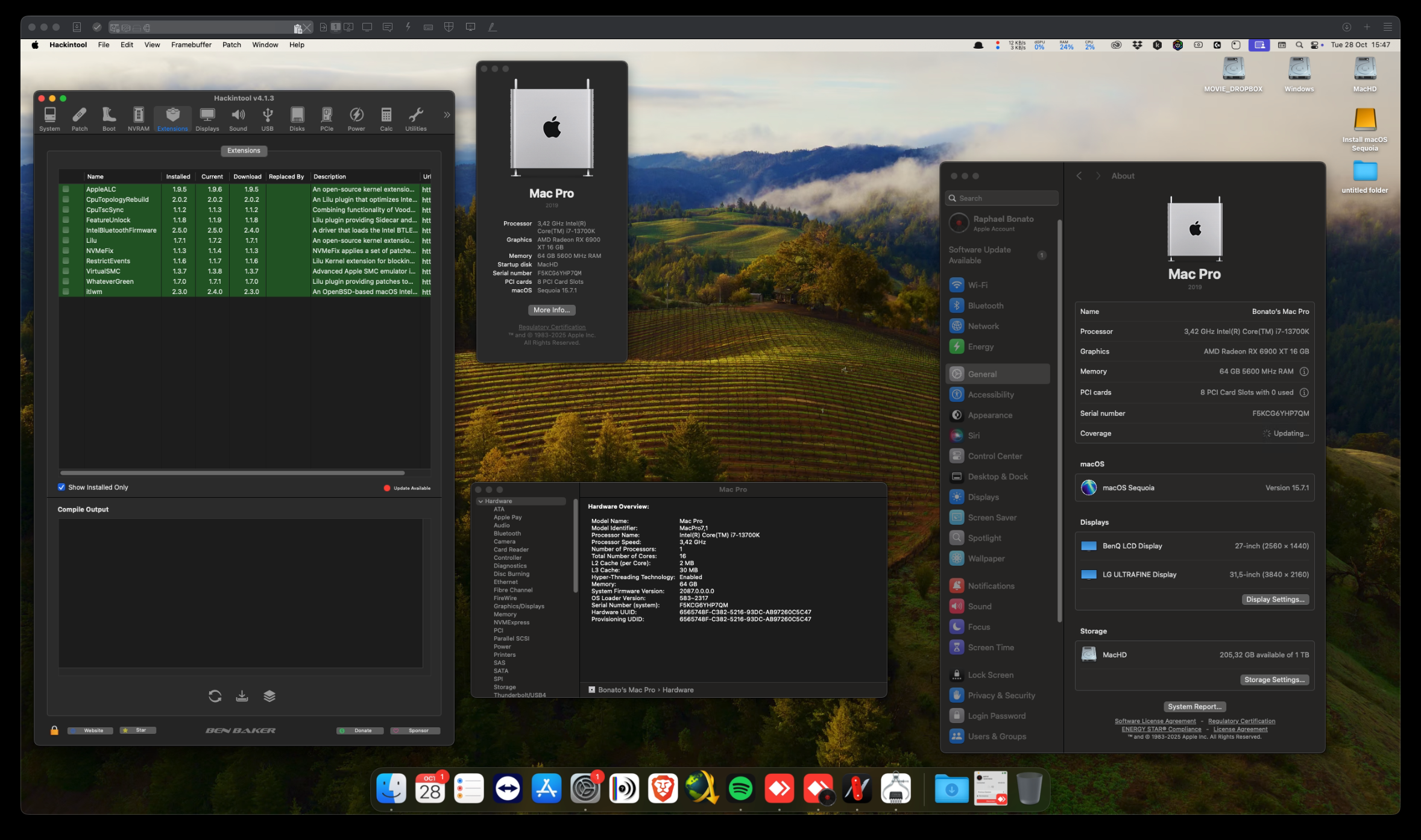The height and width of the screenshot is (840, 1421).
Task: Show Memory details info button
Action: 1304,371
